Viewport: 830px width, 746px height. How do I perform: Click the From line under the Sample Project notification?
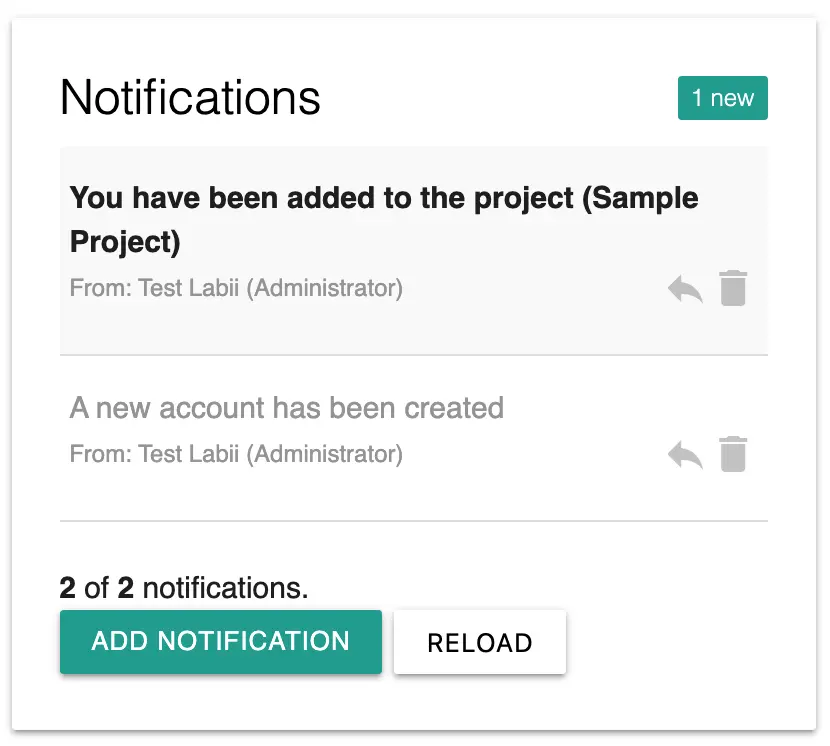pos(236,289)
